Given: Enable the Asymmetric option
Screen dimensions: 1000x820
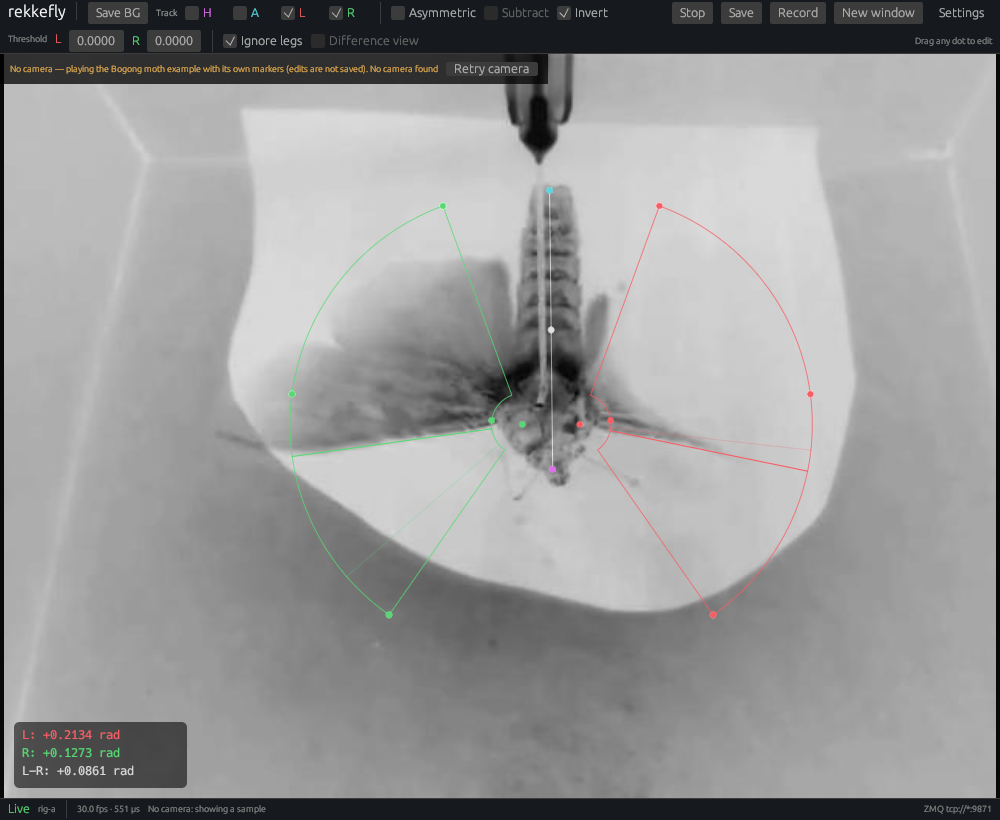Looking at the screenshot, I should coord(398,13).
